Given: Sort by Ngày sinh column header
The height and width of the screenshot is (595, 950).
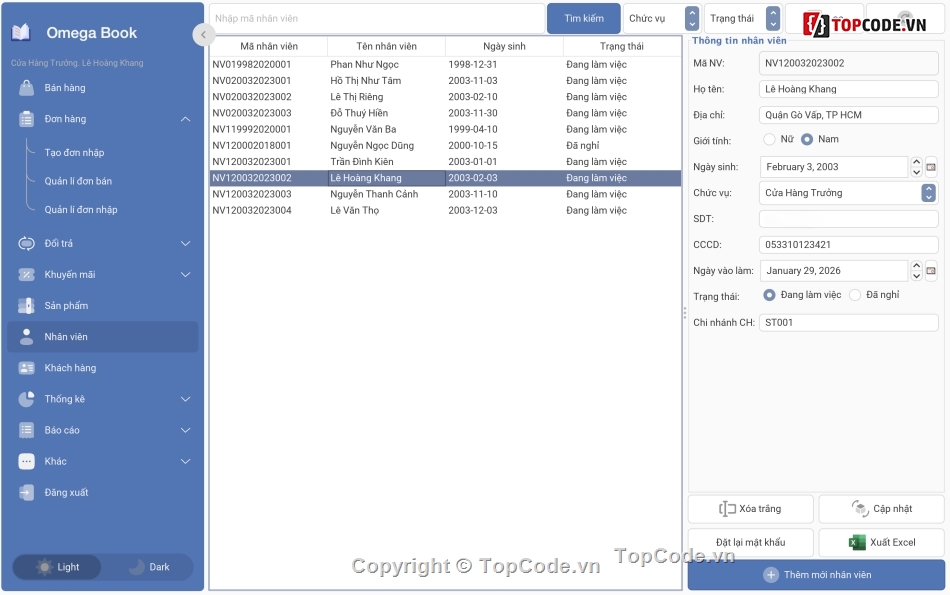Looking at the screenshot, I should pyautogui.click(x=504, y=46).
